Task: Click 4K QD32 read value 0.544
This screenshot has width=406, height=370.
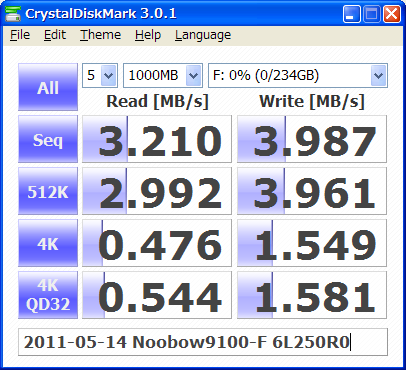Action: (157, 295)
